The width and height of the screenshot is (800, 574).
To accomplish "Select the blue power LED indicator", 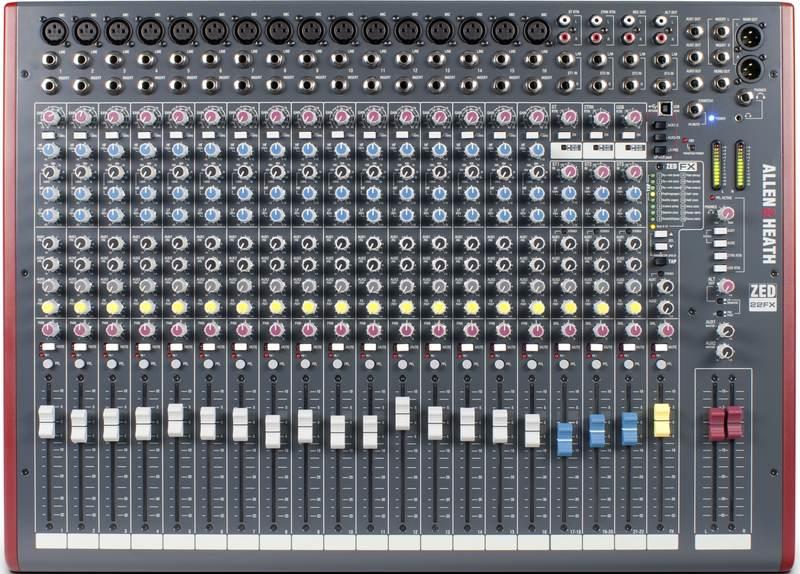I will [711, 118].
